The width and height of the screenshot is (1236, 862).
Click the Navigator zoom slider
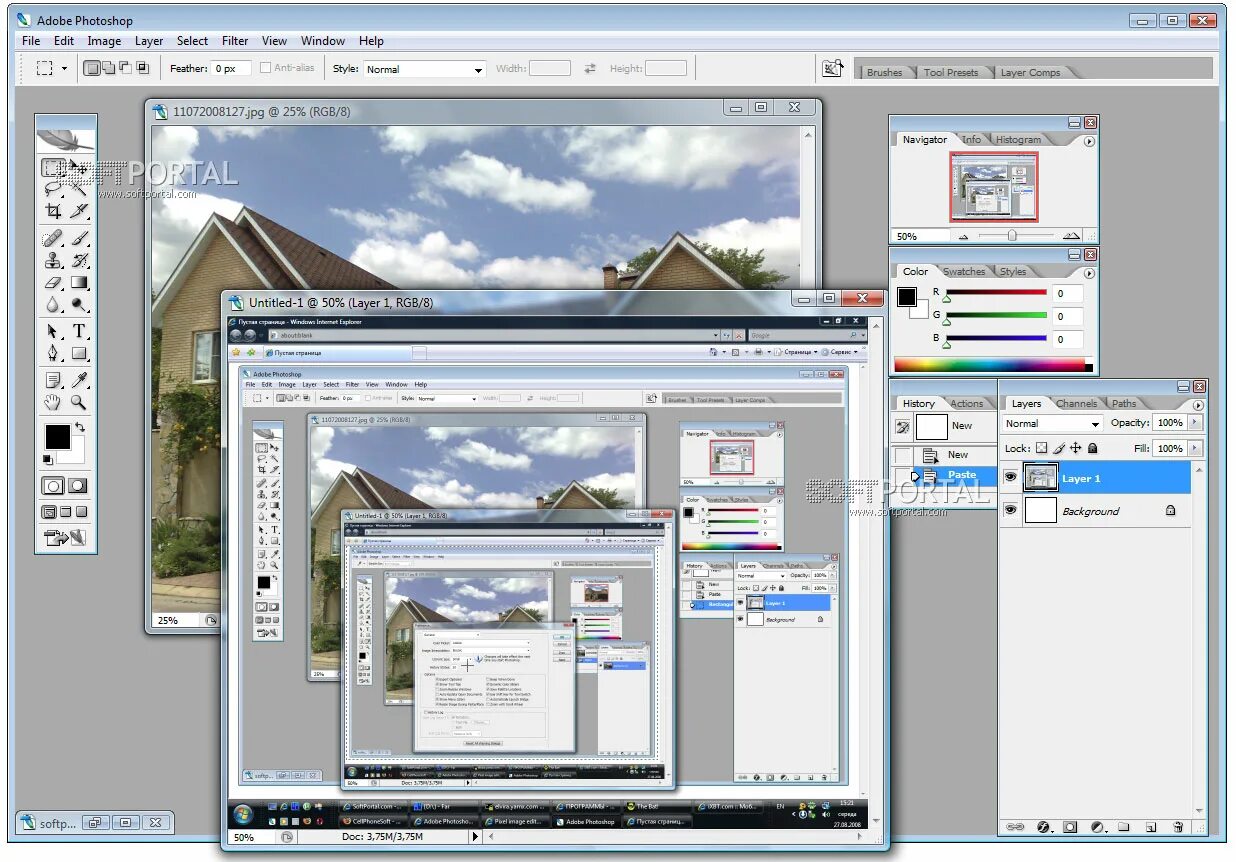click(1013, 236)
